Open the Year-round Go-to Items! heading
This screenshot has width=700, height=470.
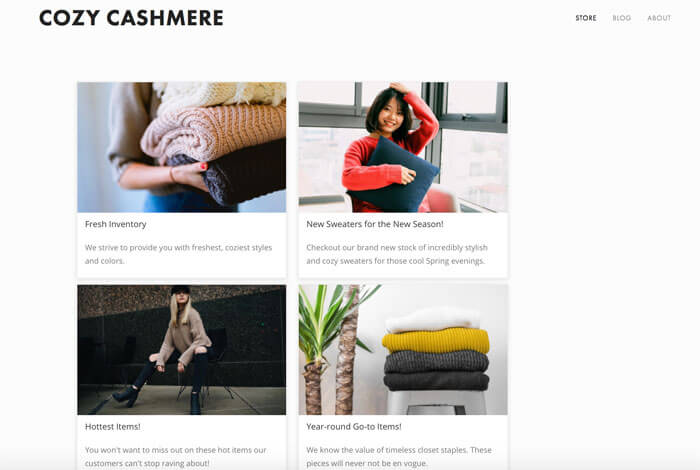(x=354, y=427)
